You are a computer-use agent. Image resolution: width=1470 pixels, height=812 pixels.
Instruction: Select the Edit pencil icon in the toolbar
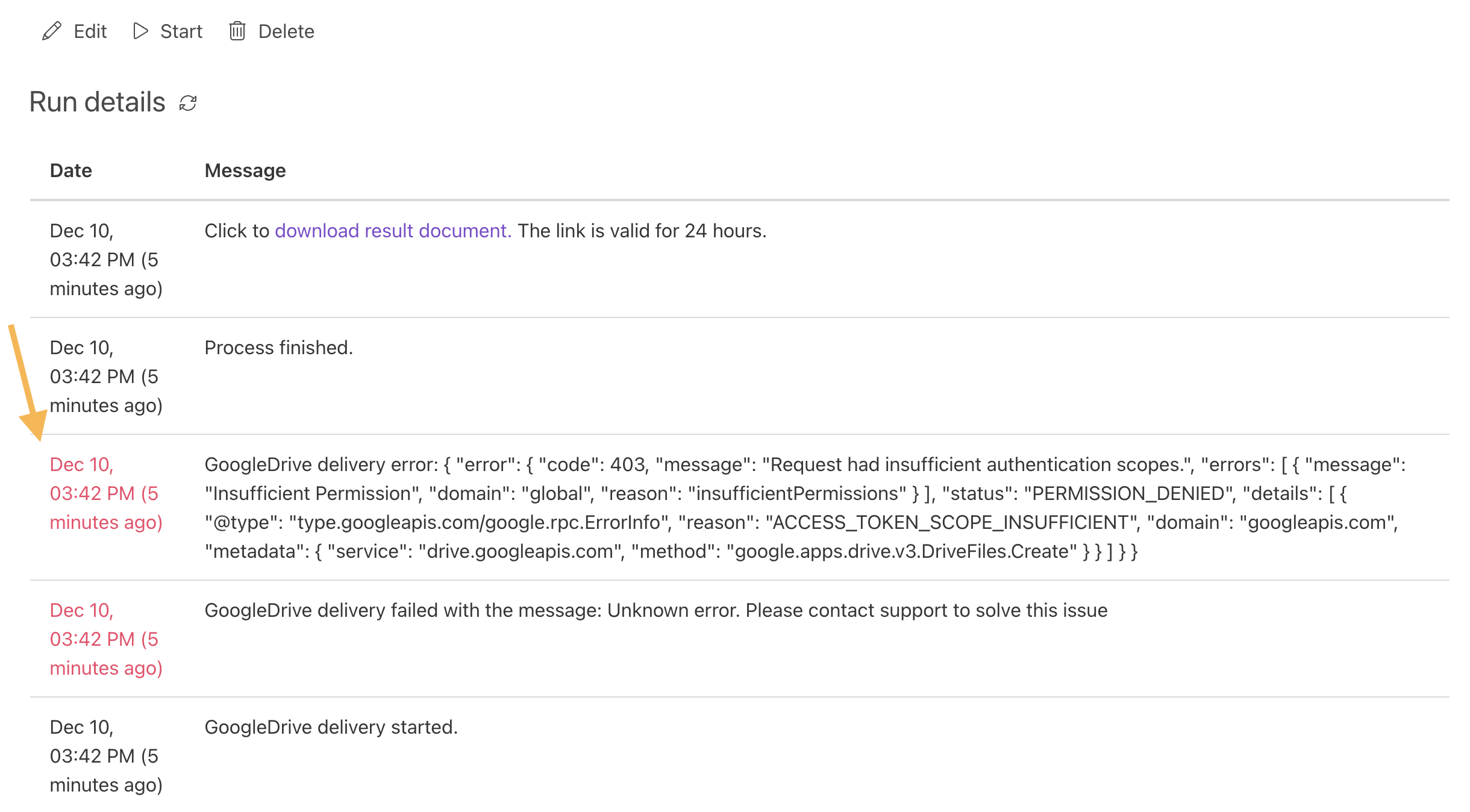tap(52, 31)
